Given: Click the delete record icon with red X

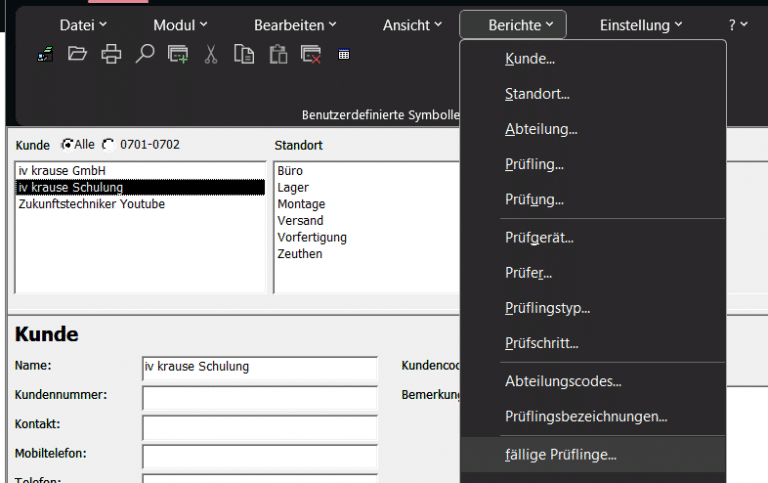Looking at the screenshot, I should pyautogui.click(x=311, y=54).
